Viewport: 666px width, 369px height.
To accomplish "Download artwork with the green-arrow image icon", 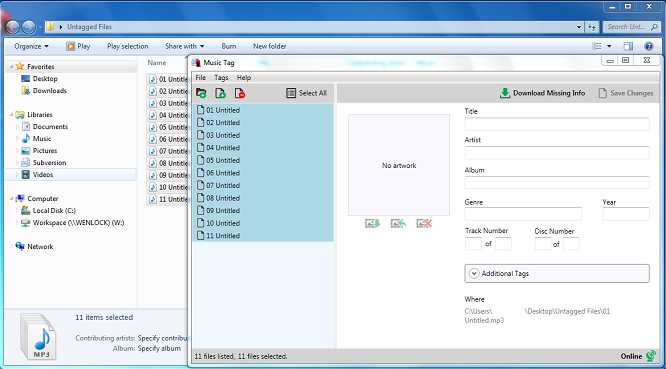I will coord(373,223).
